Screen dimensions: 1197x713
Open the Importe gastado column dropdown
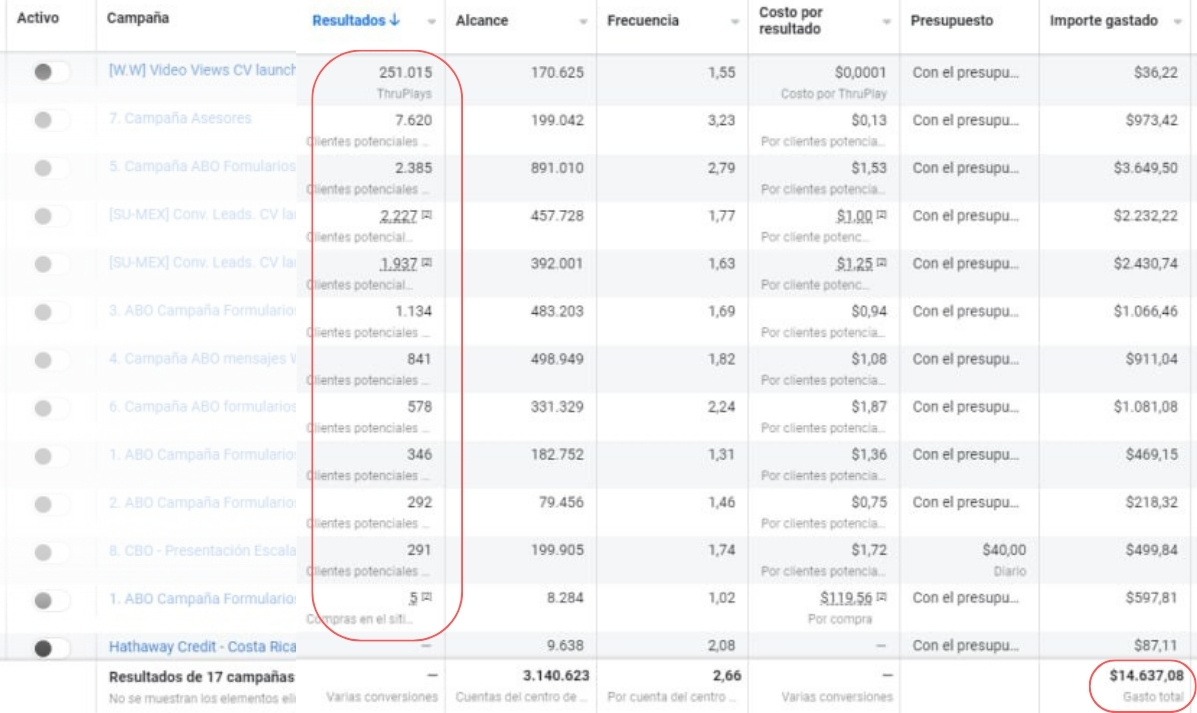(x=1177, y=21)
